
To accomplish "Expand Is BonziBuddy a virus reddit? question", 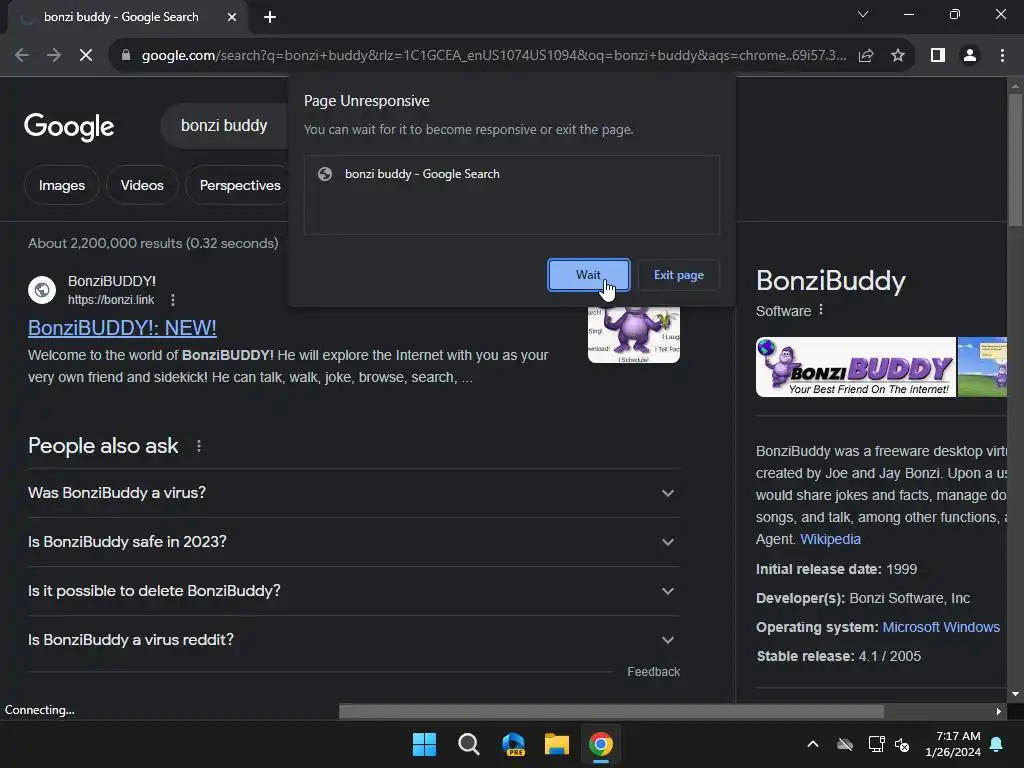I will coord(353,640).
